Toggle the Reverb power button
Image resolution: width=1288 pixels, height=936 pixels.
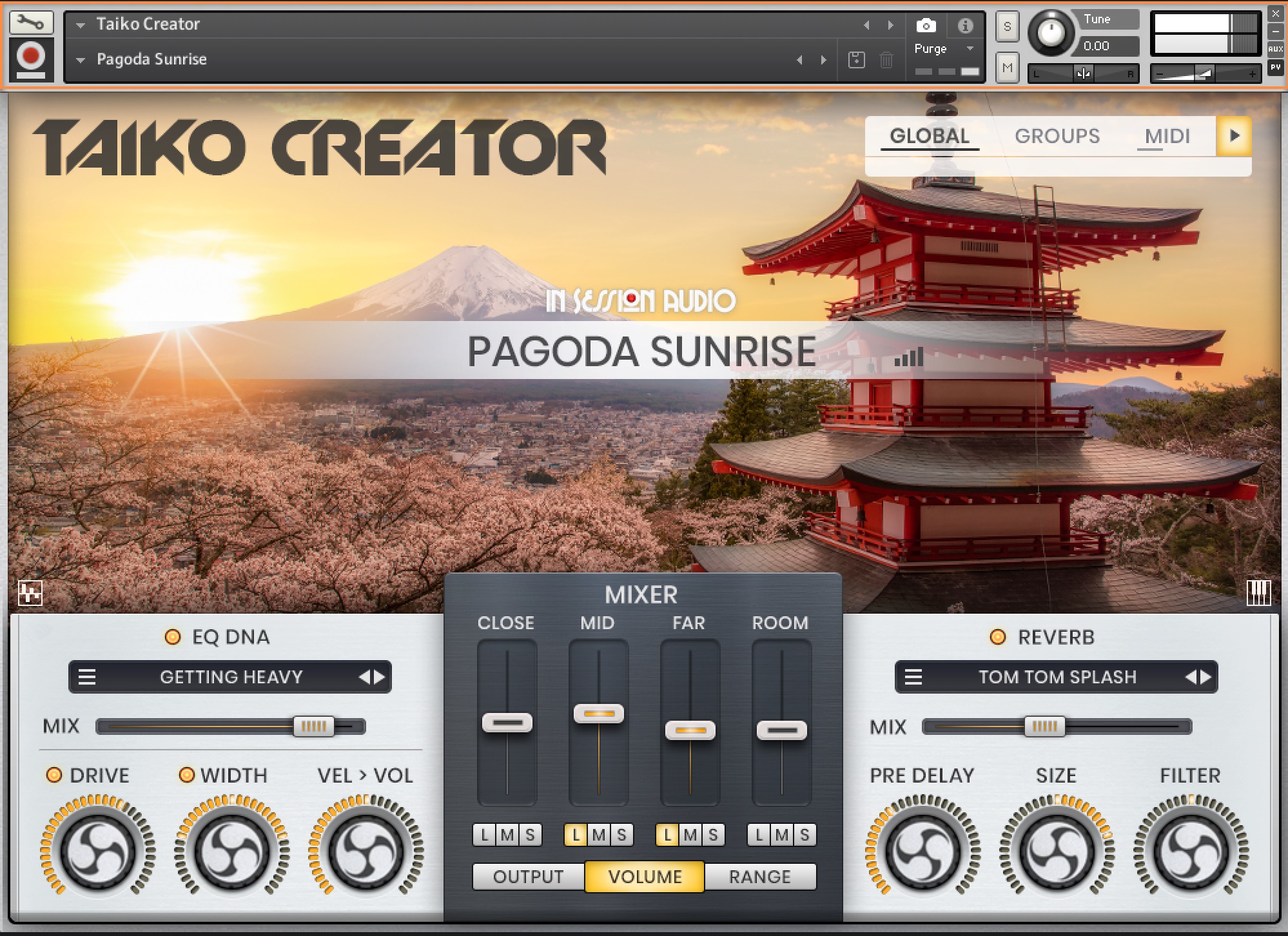(x=997, y=637)
